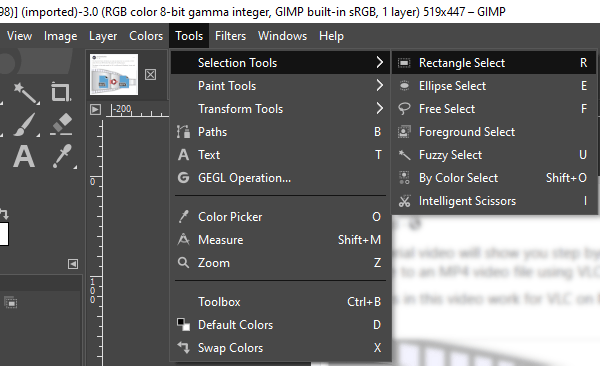
Task: Click the Tool Options tab icon in the dock
Action: click(11, 303)
